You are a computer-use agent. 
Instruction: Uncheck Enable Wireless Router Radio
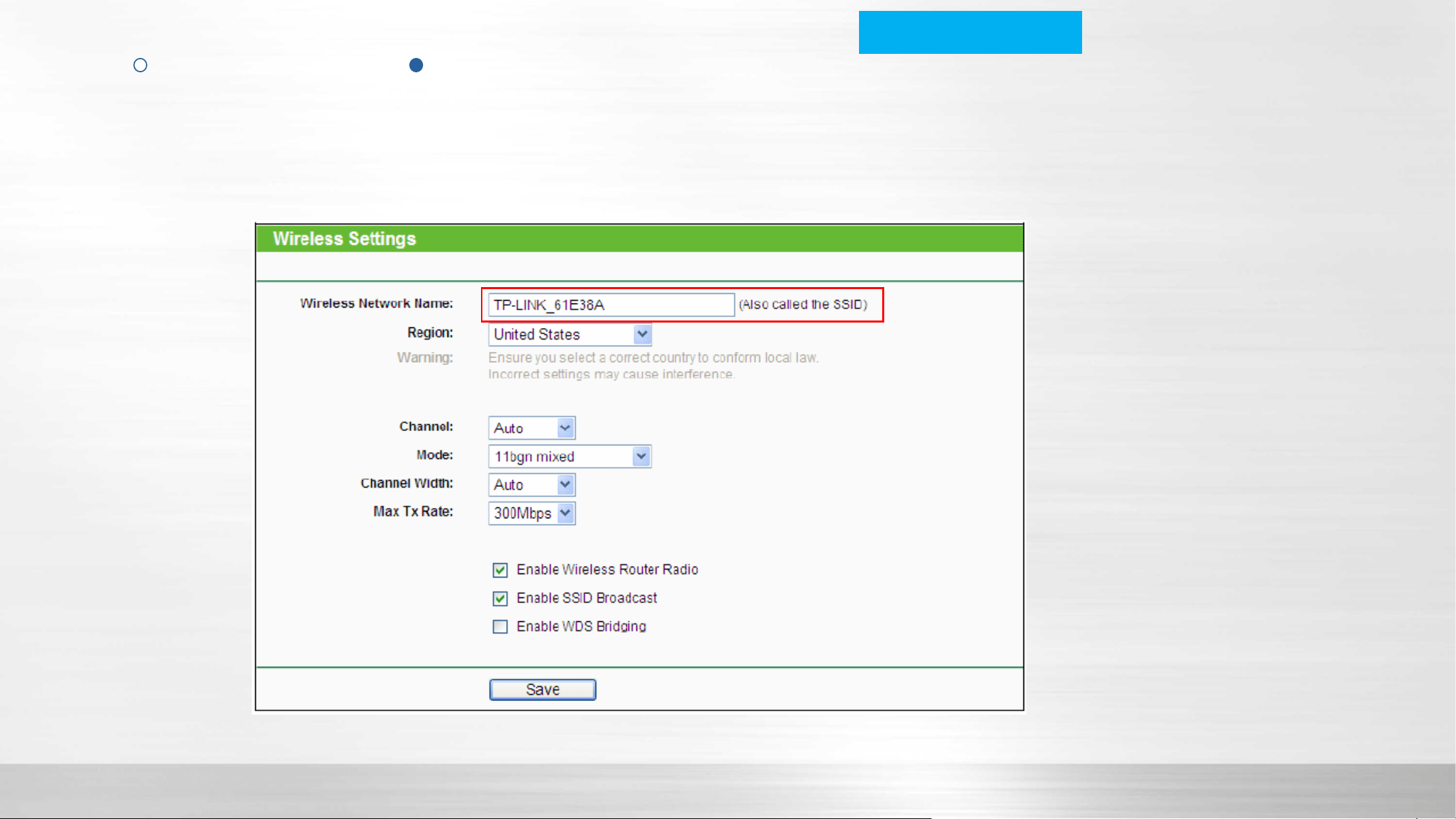tap(500, 570)
